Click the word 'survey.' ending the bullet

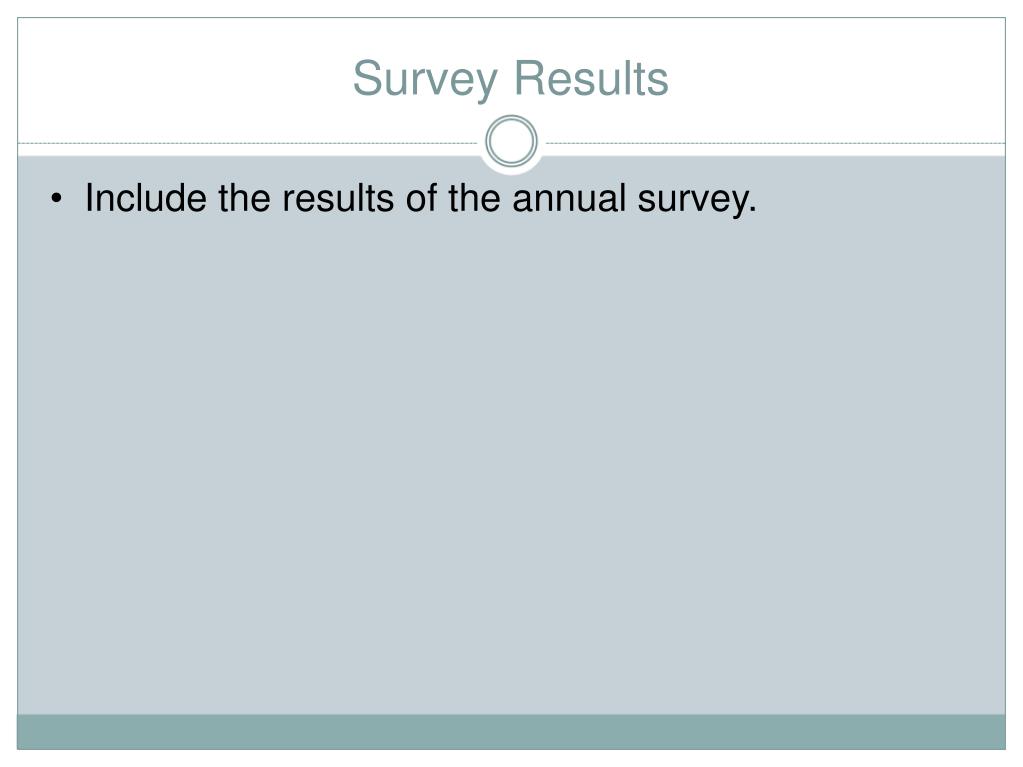(x=697, y=202)
